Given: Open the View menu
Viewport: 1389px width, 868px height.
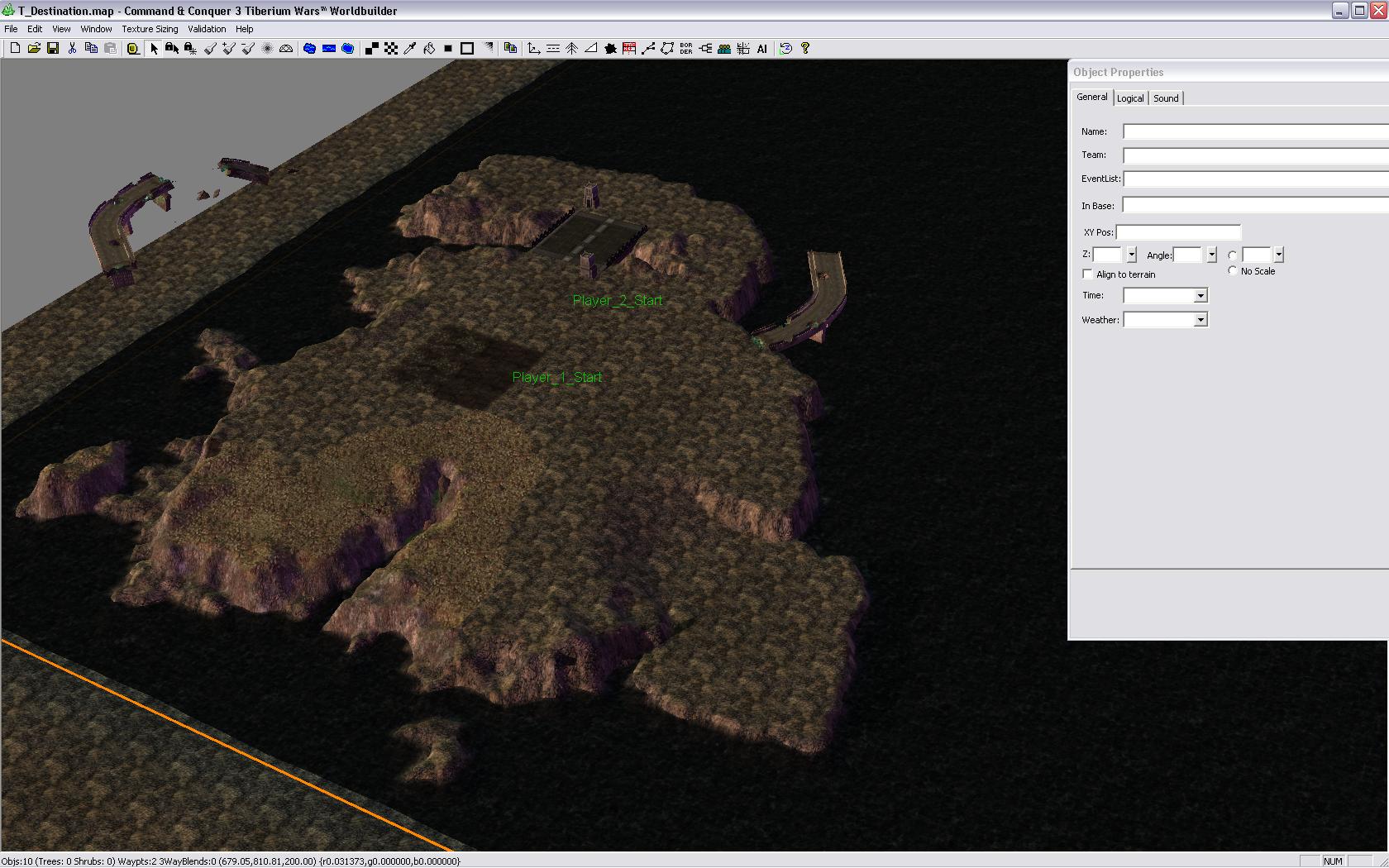Looking at the screenshot, I should (61, 29).
